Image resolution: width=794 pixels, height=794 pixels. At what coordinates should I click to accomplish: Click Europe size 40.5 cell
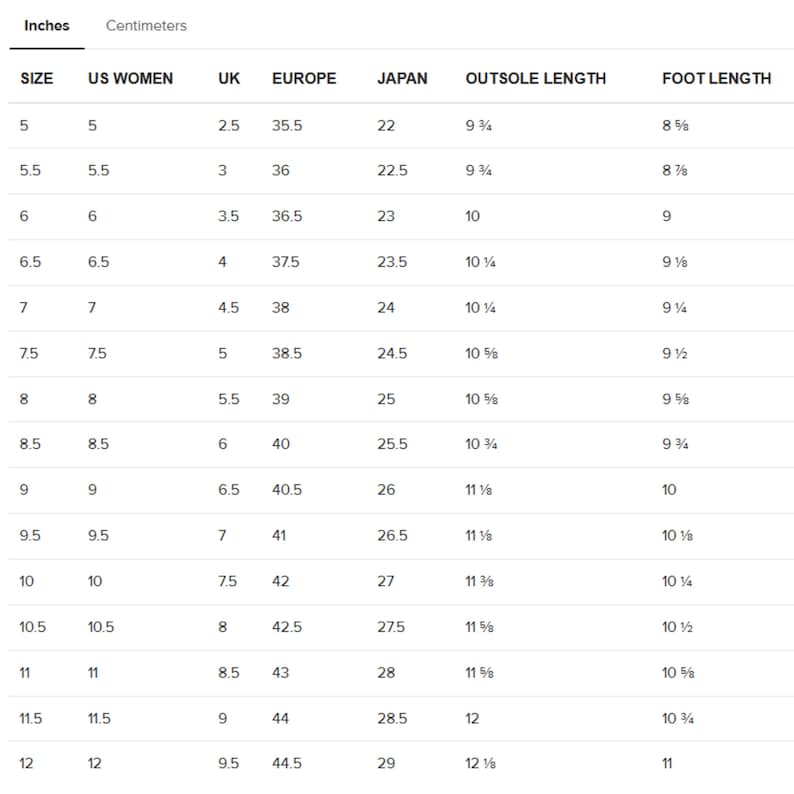287,490
